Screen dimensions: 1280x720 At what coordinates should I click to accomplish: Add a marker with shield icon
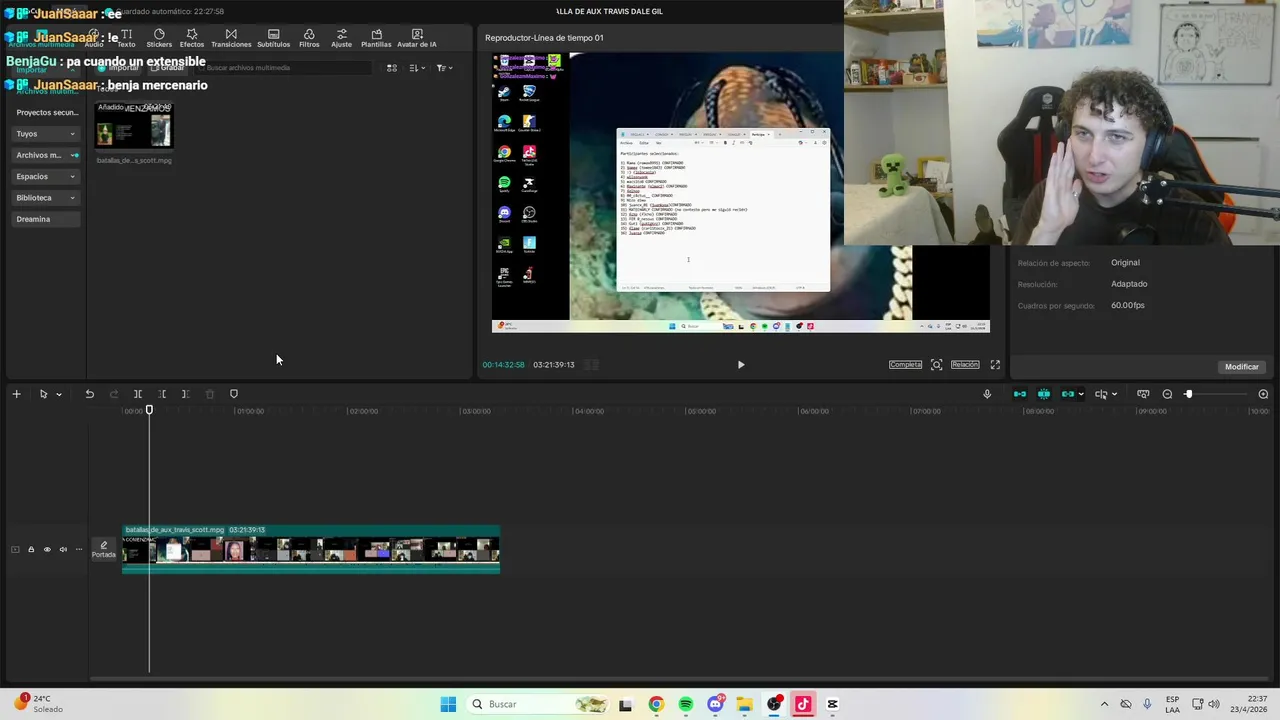[234, 394]
